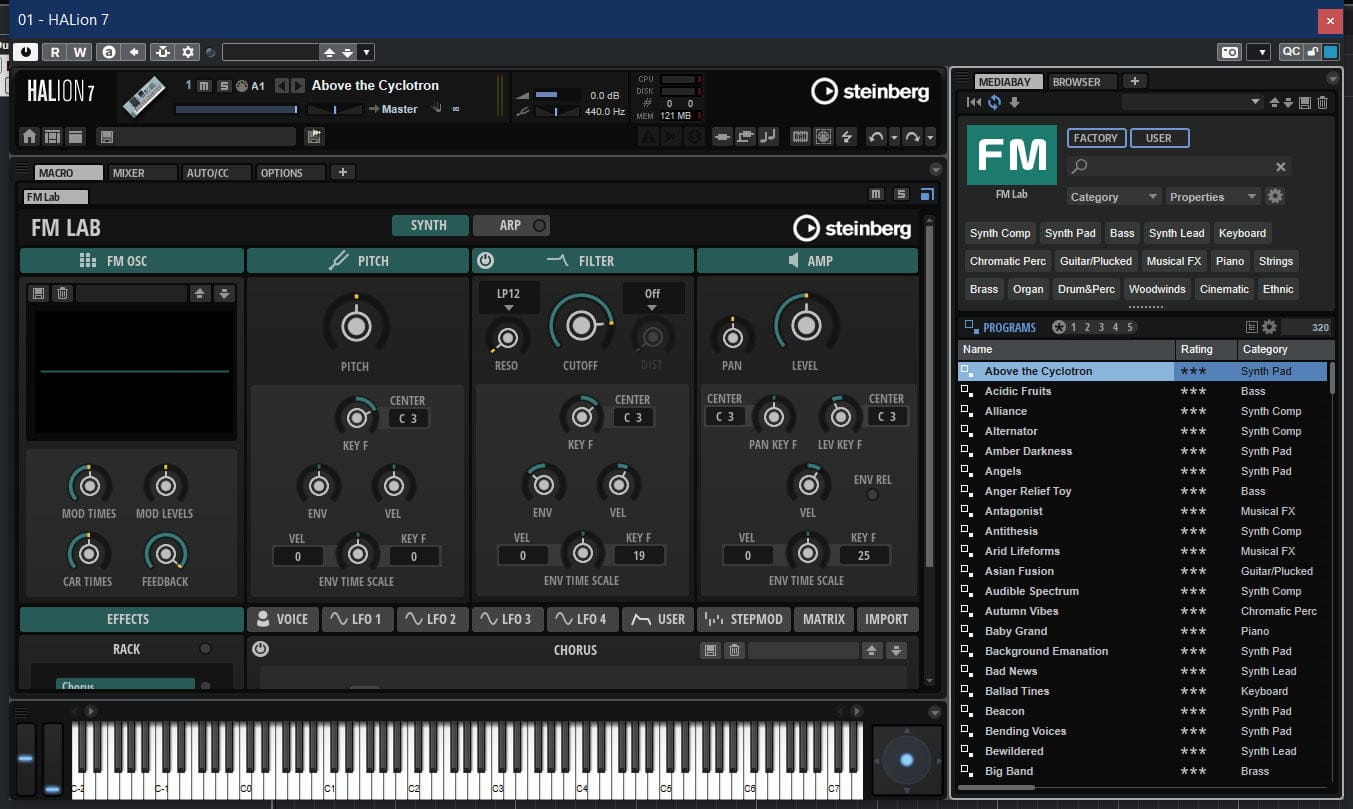
Task: Open the undo history dropdown arrow
Action: (x=895, y=137)
